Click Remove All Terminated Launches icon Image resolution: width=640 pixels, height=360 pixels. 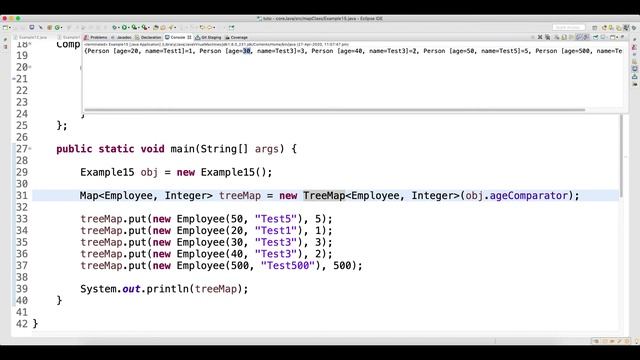[x=548, y=37]
